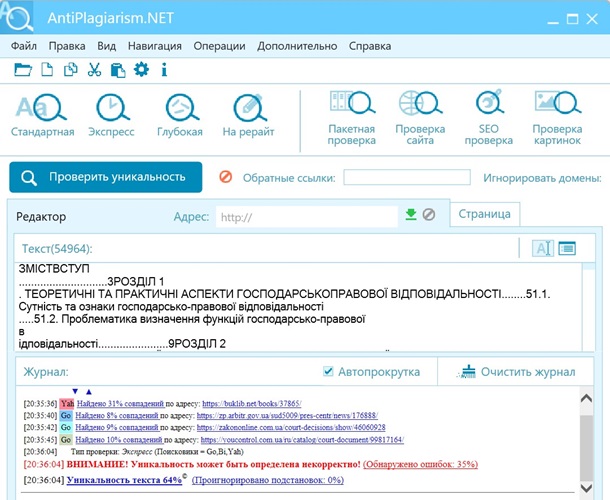Load the page with the green download arrow
The image size is (610, 500).
pyautogui.click(x=411, y=214)
